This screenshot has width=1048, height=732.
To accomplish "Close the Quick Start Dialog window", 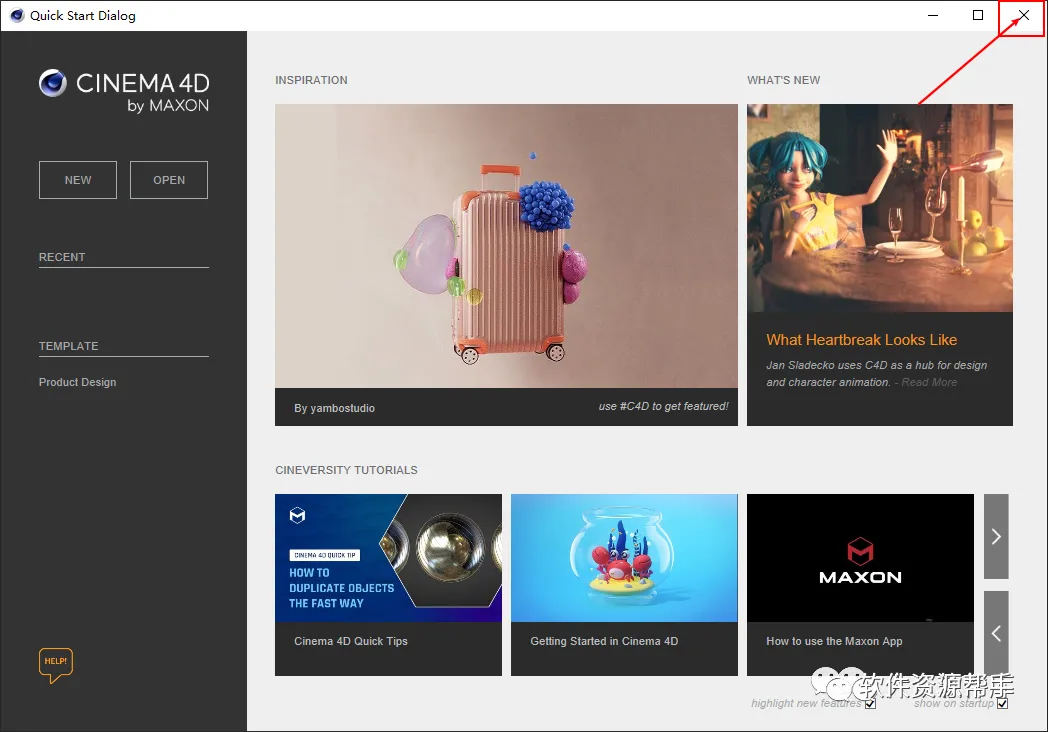I will pyautogui.click(x=1023, y=15).
